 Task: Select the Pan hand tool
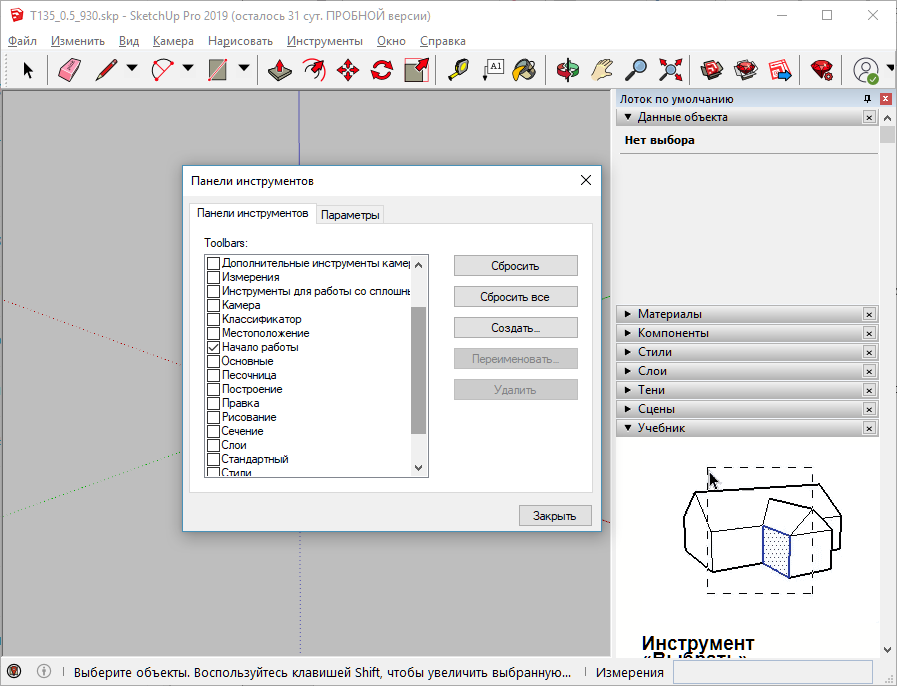(x=602, y=70)
